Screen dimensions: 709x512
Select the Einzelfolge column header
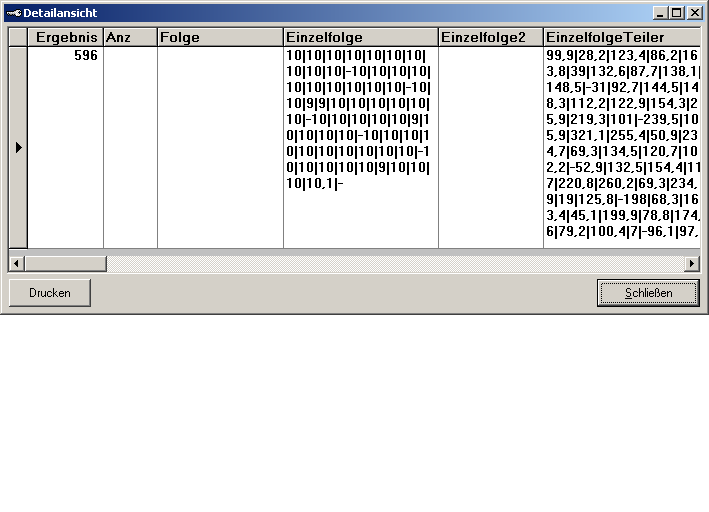(x=360, y=37)
